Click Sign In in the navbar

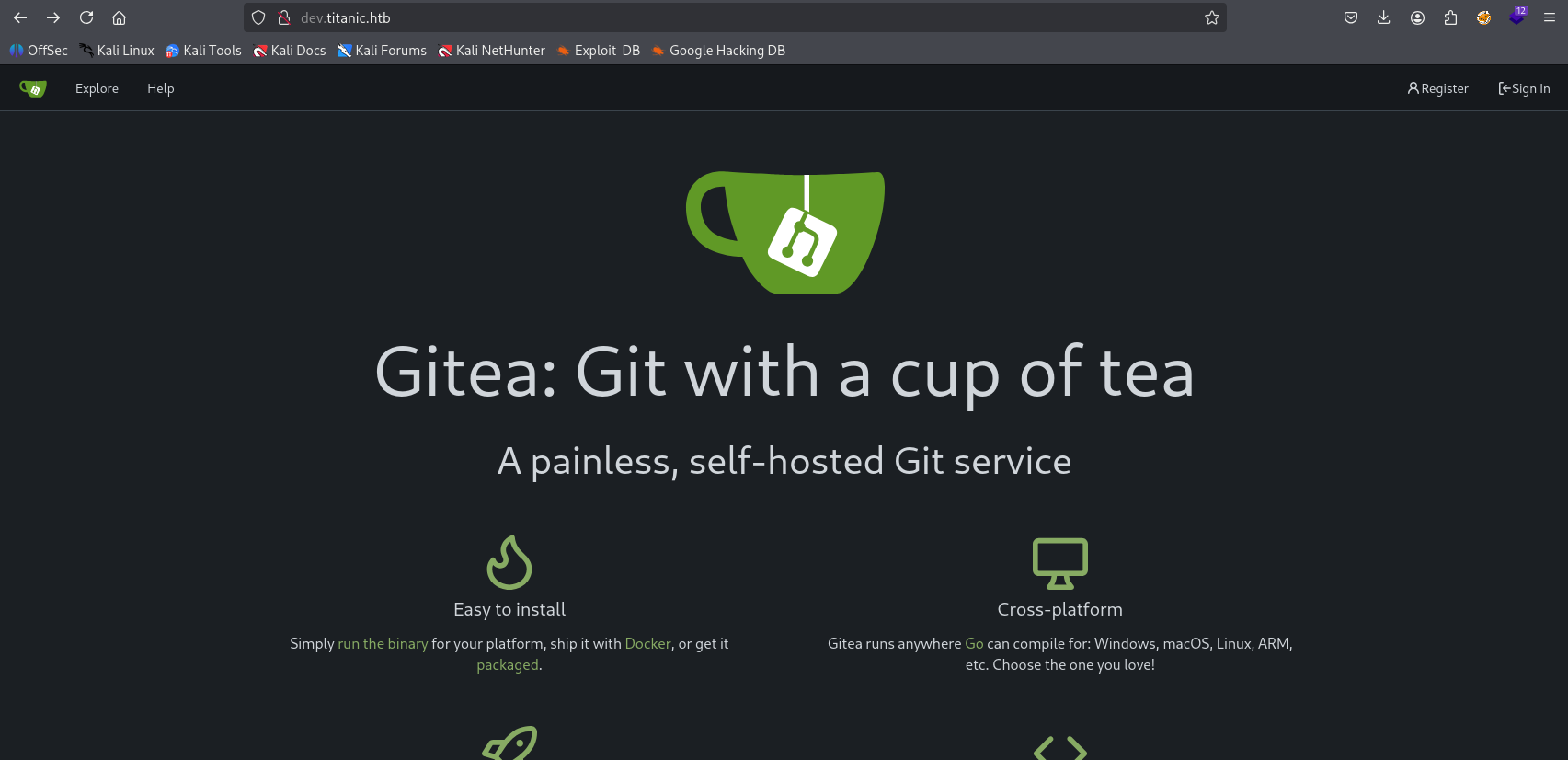(1524, 88)
